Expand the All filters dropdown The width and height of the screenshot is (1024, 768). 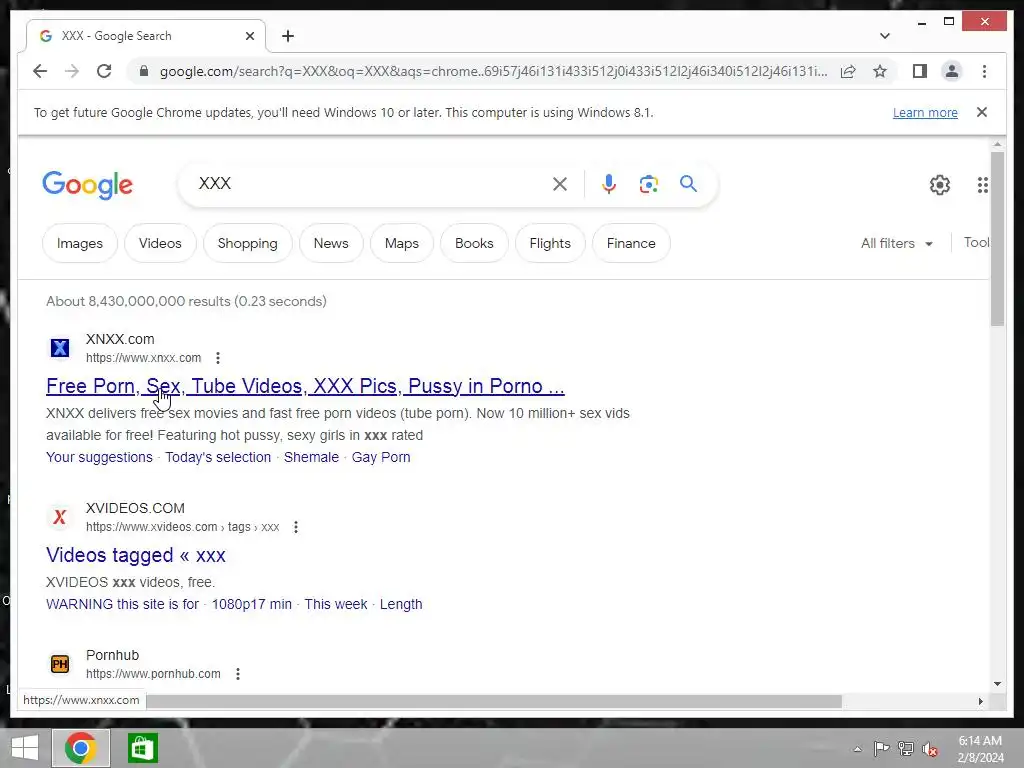point(897,243)
